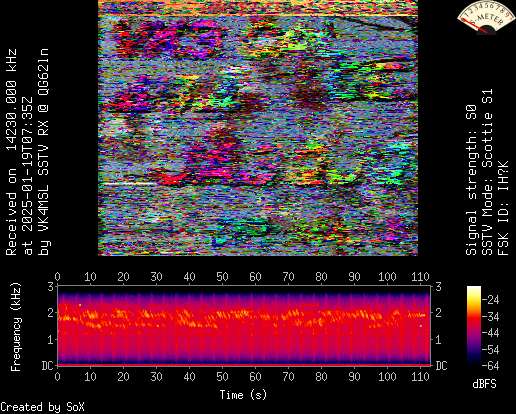Click the 'Created by SoX' text
The image size is (516, 414).
[42, 407]
